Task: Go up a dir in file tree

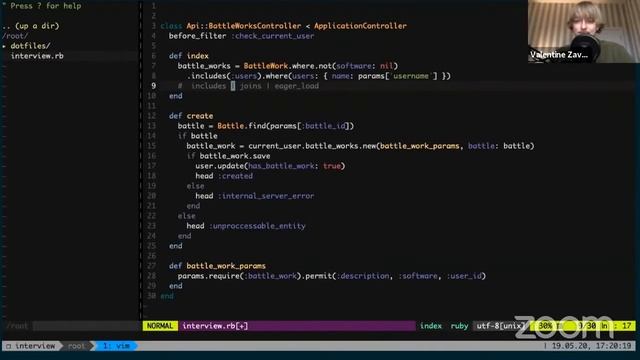Action: 31,26
